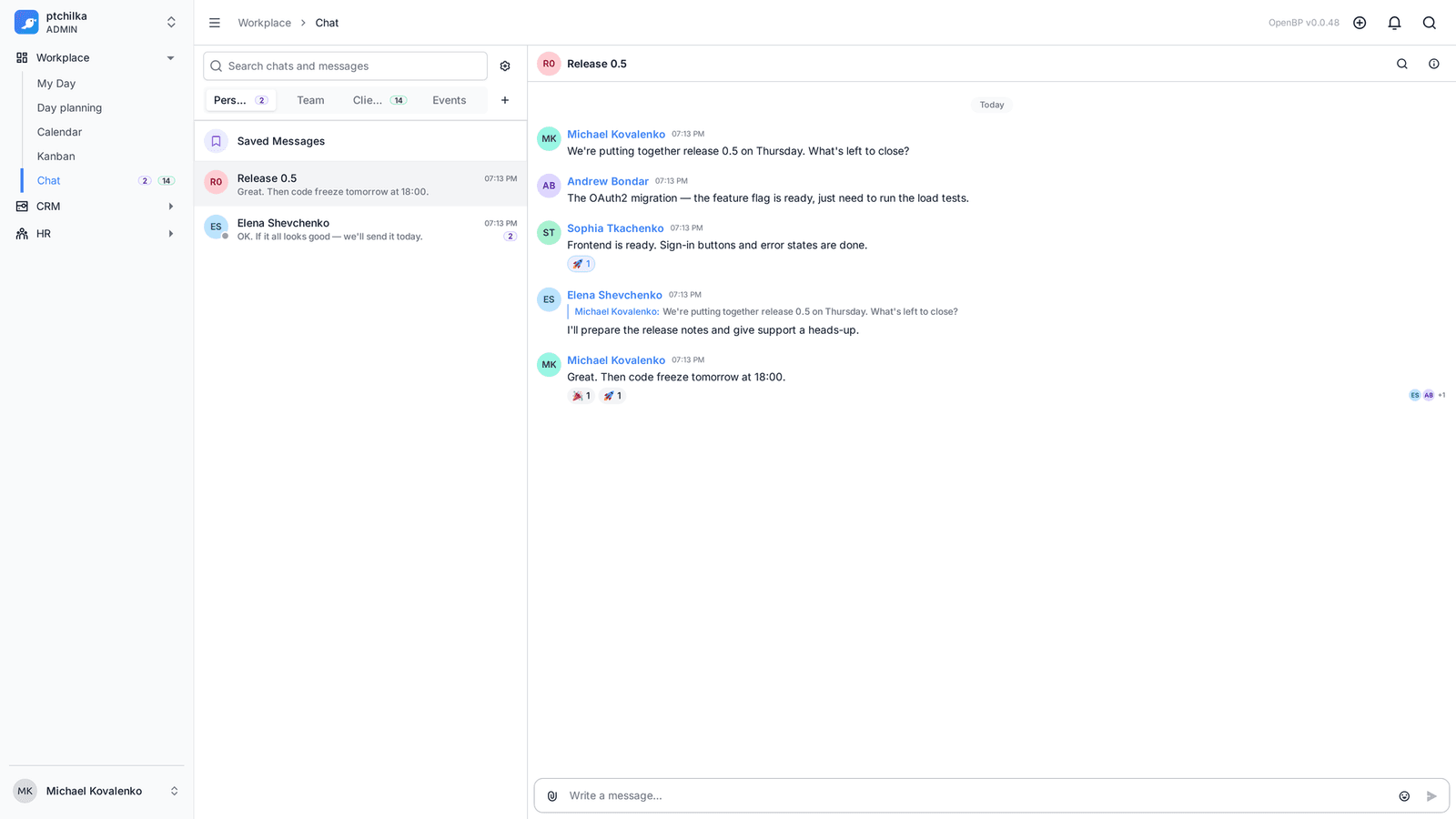Click the attachment paperclip icon in the message box
The width and height of the screenshot is (1456, 819).
(x=552, y=796)
